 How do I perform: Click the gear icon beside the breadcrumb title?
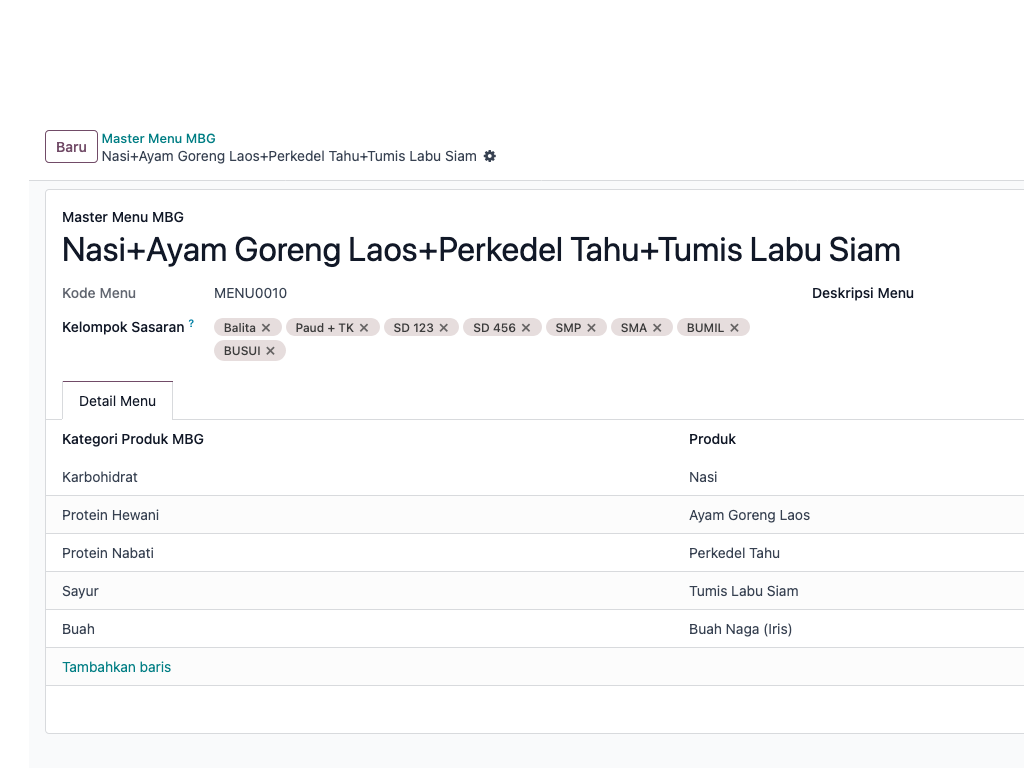coord(490,157)
